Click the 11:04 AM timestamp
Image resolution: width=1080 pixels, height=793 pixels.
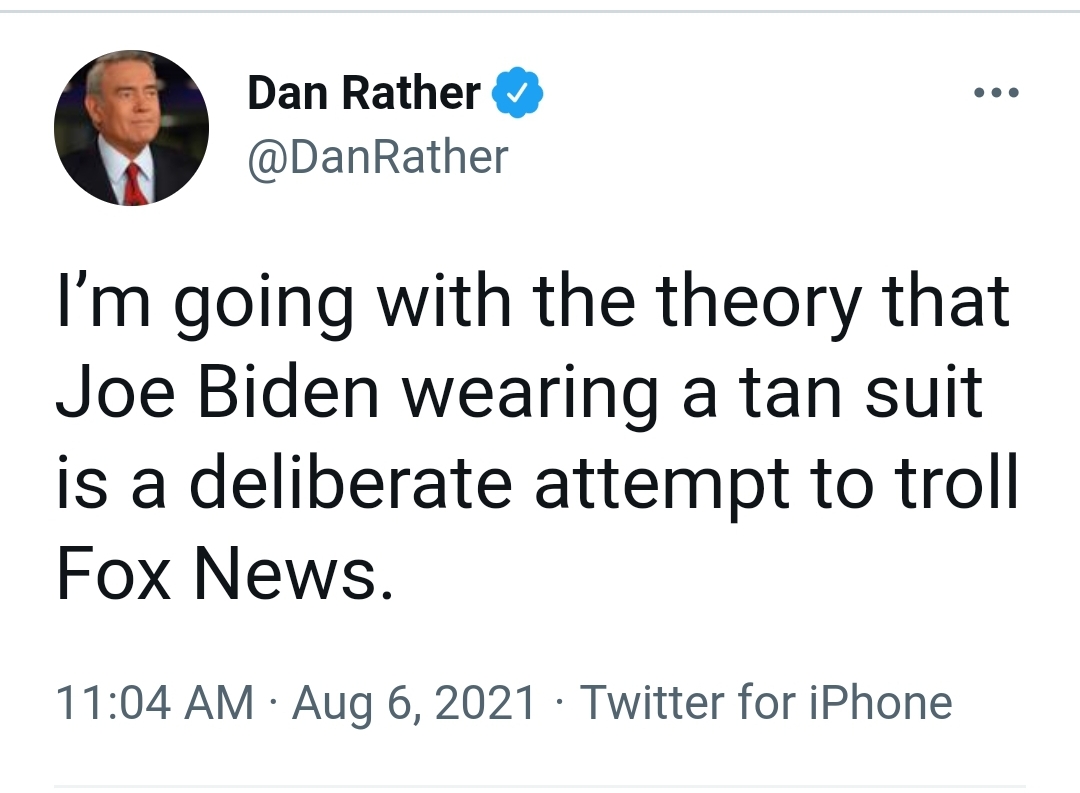155,703
